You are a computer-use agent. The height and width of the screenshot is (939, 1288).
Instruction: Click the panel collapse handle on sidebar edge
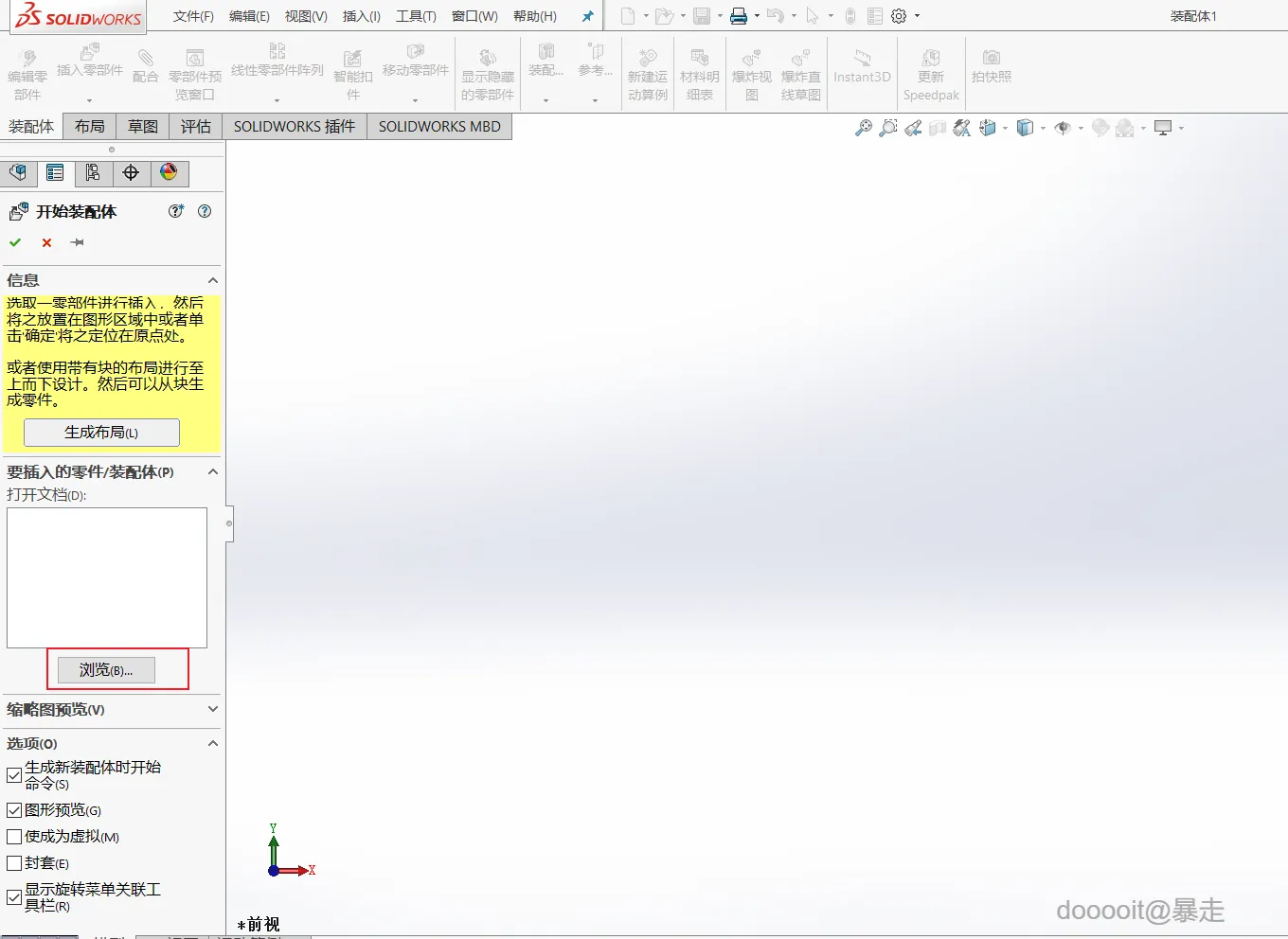(229, 523)
